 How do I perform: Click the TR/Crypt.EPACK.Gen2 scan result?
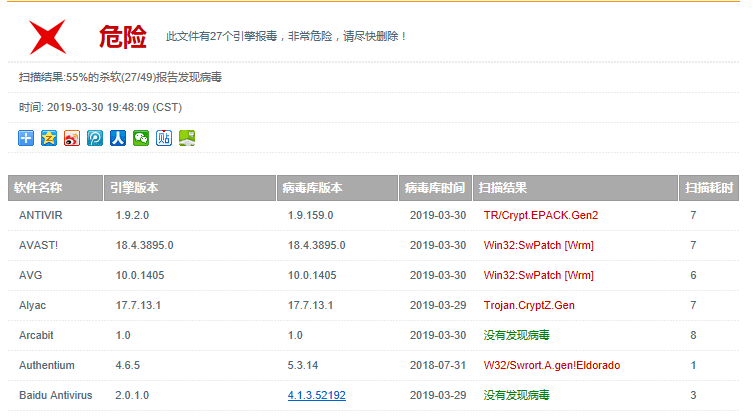(541, 215)
